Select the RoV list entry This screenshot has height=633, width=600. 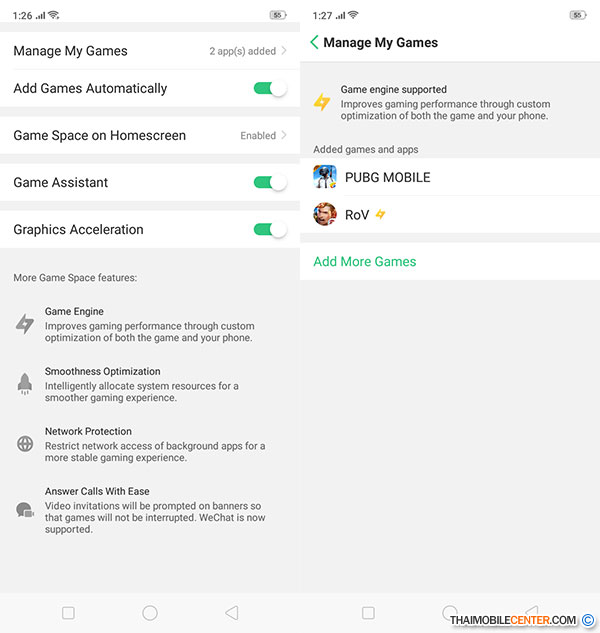coord(357,215)
